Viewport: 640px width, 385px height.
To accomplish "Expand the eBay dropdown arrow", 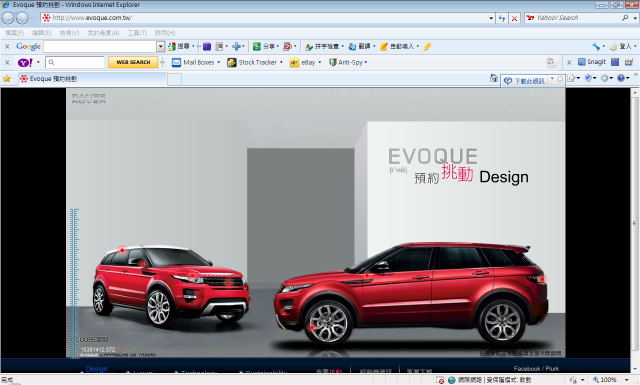I will (x=320, y=62).
